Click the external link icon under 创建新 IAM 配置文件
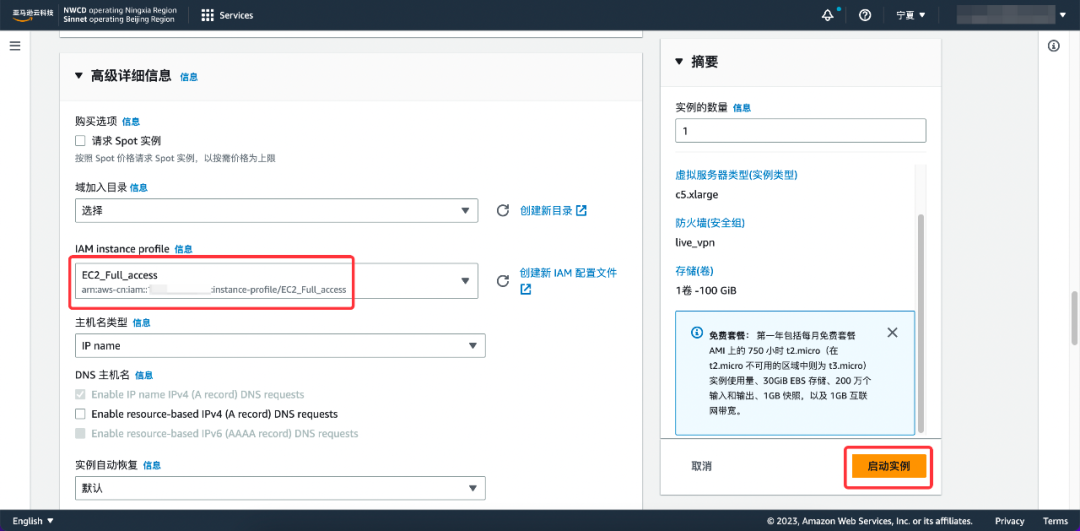 tap(526, 289)
